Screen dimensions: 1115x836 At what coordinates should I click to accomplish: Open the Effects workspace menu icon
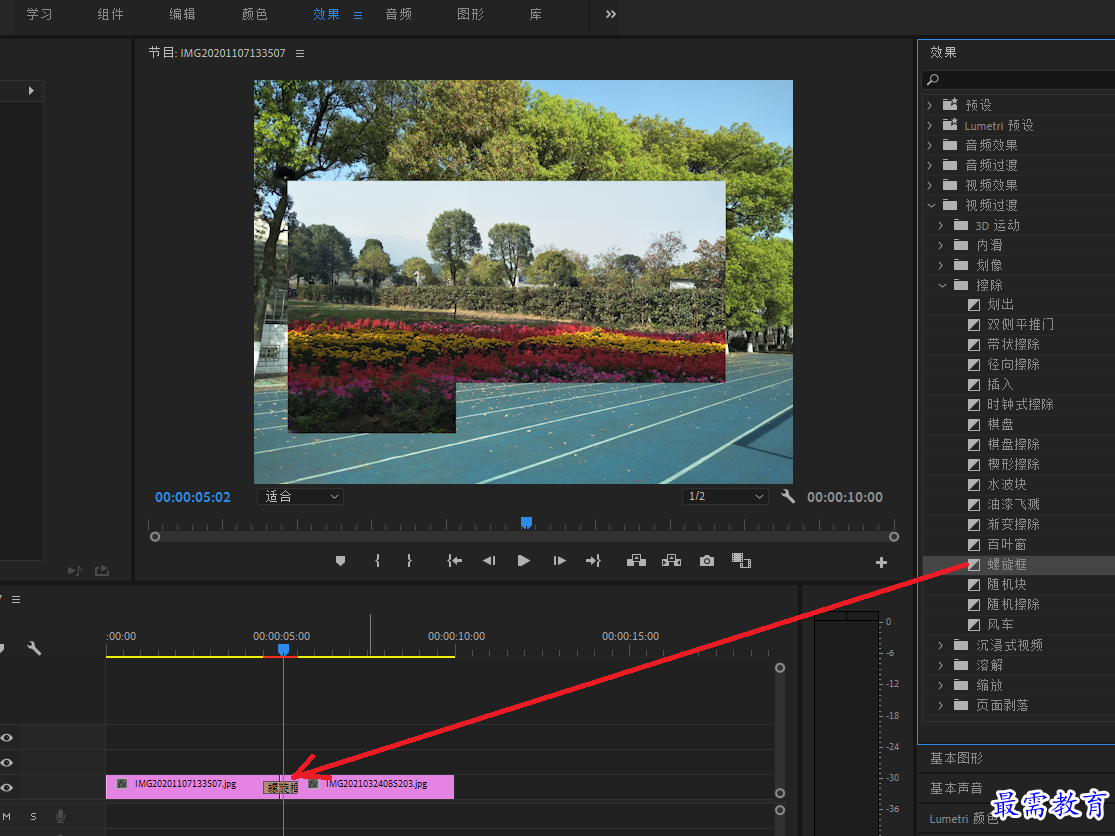pos(358,15)
